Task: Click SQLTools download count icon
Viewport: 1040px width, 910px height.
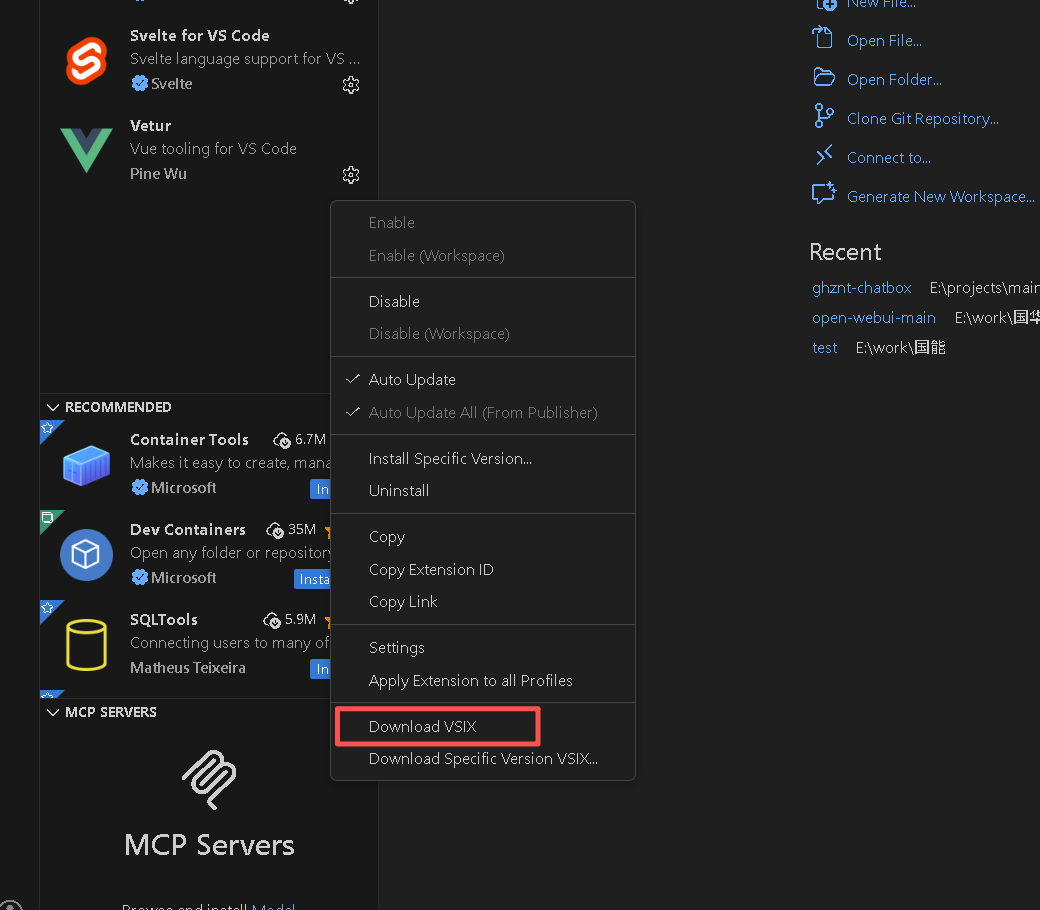Action: coord(271,620)
